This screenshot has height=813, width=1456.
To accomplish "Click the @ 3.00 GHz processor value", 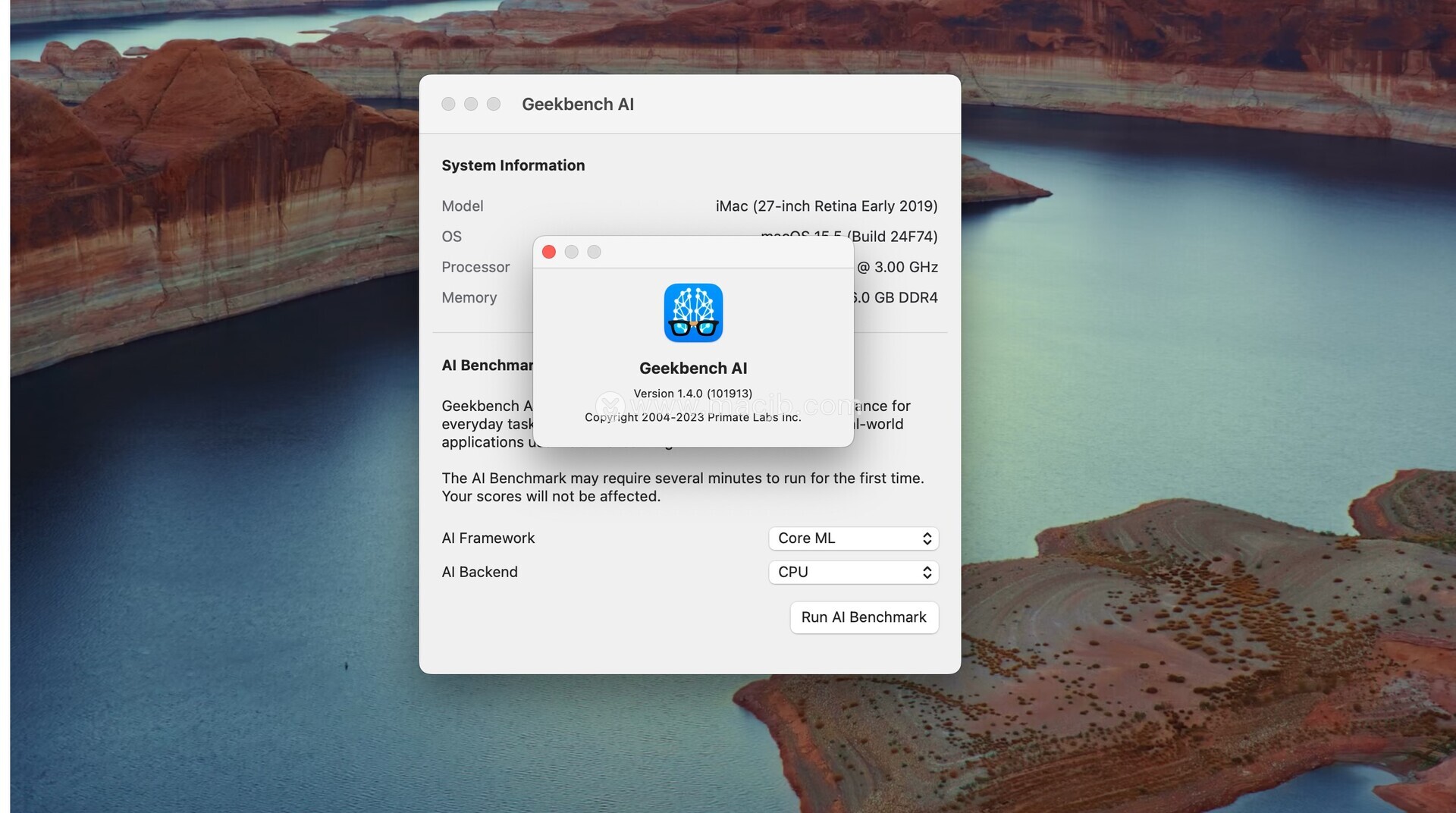I will pos(898,267).
